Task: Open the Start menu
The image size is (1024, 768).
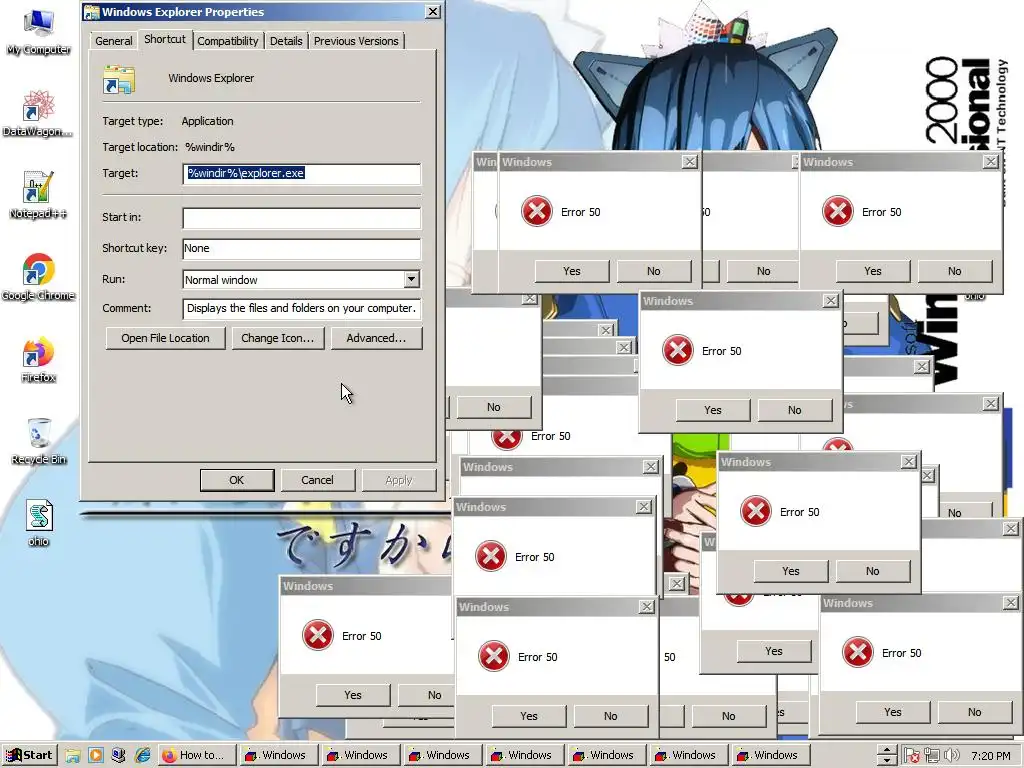Action: tap(29, 756)
